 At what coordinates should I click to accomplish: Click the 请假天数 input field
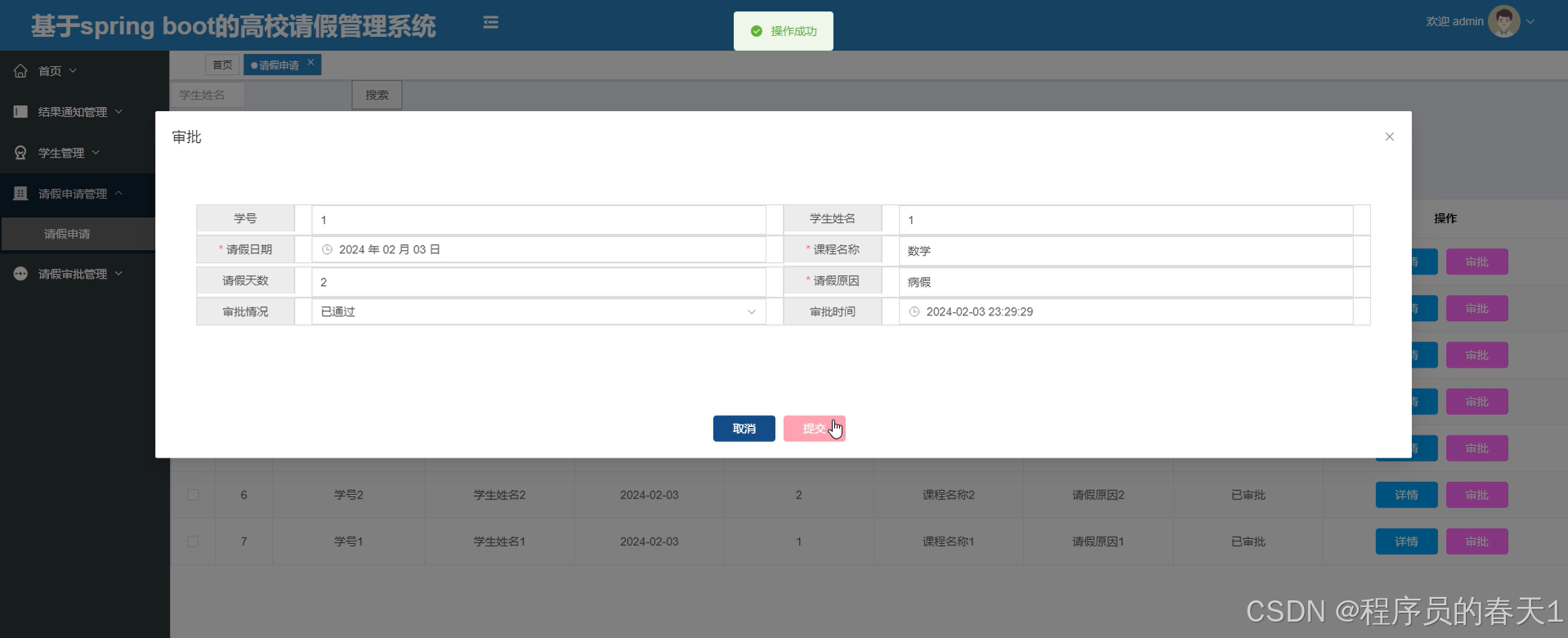(x=538, y=282)
